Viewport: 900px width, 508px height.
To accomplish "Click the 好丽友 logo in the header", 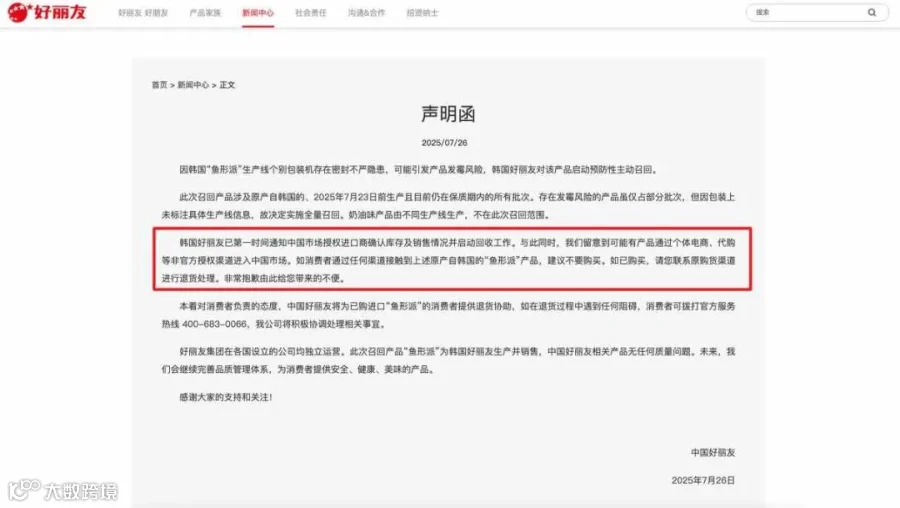I will 47,12.
